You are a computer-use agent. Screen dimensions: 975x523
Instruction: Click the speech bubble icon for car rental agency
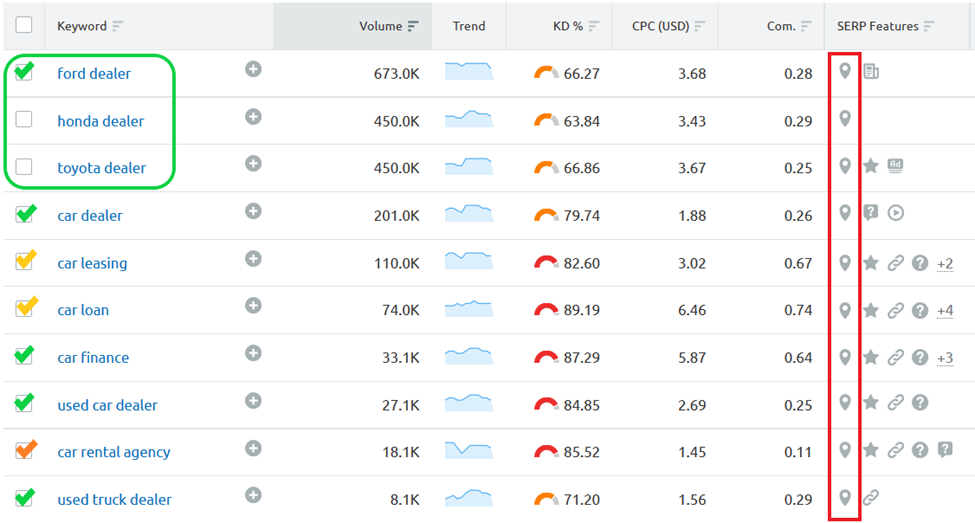[x=945, y=449]
